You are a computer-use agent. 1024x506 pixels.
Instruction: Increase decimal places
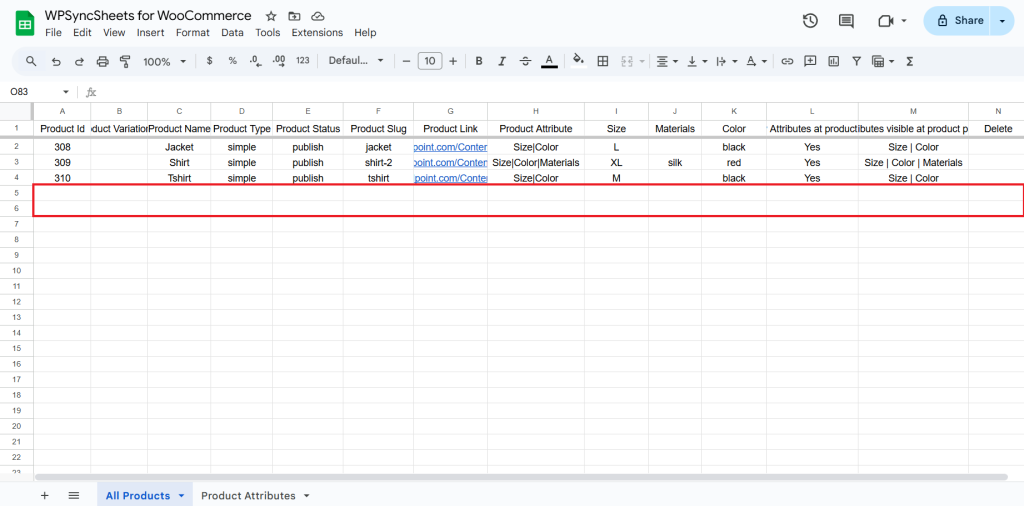(279, 61)
